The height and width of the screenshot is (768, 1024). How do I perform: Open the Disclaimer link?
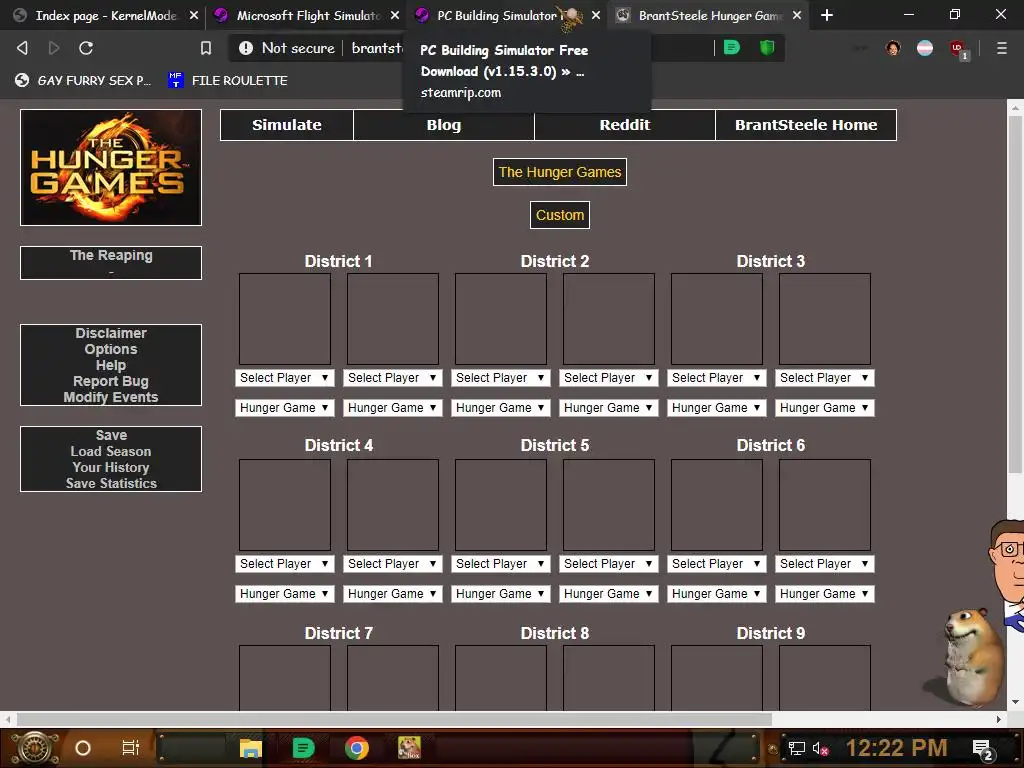pos(111,333)
